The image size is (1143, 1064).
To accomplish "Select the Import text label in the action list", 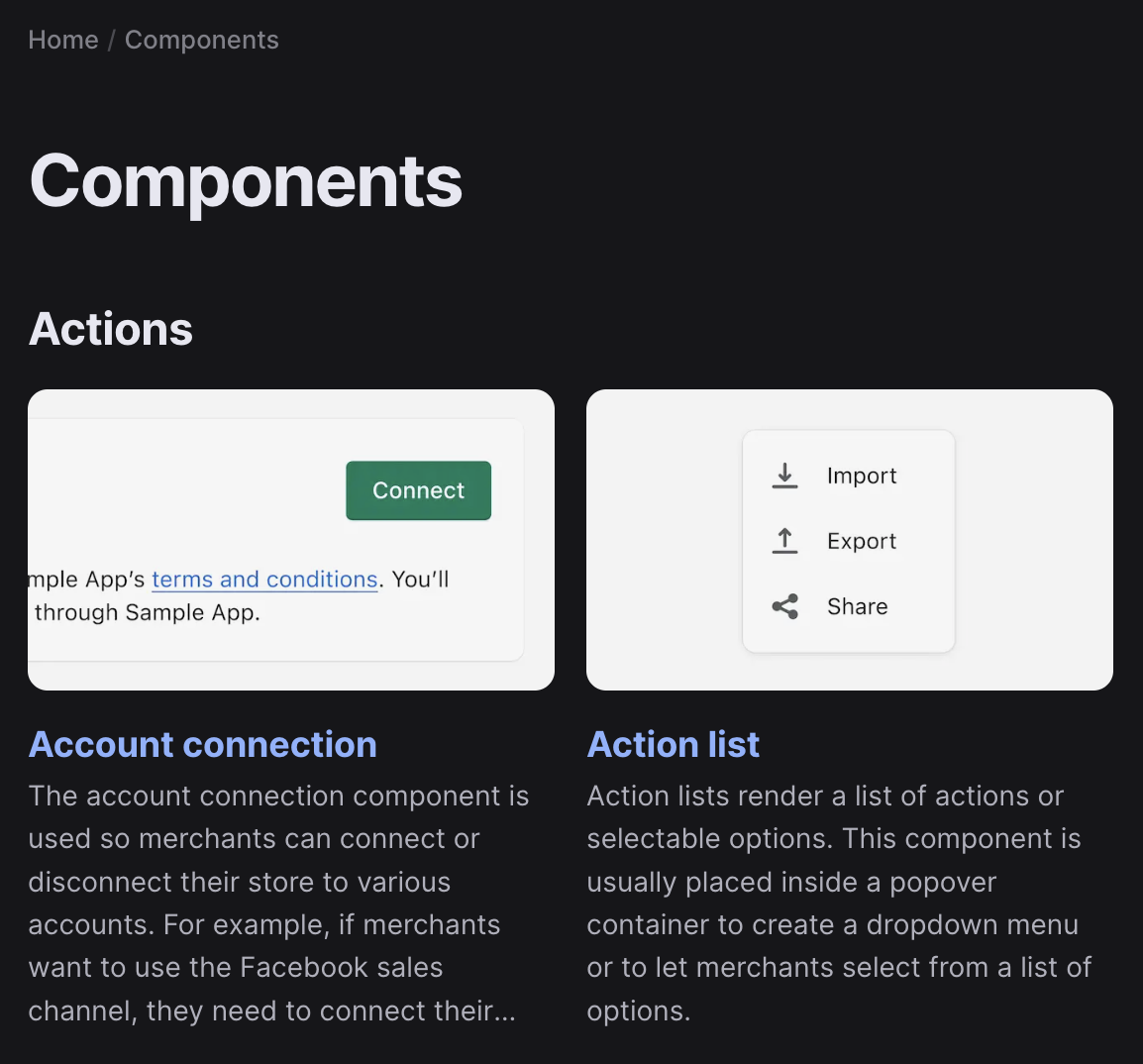I will click(x=862, y=476).
